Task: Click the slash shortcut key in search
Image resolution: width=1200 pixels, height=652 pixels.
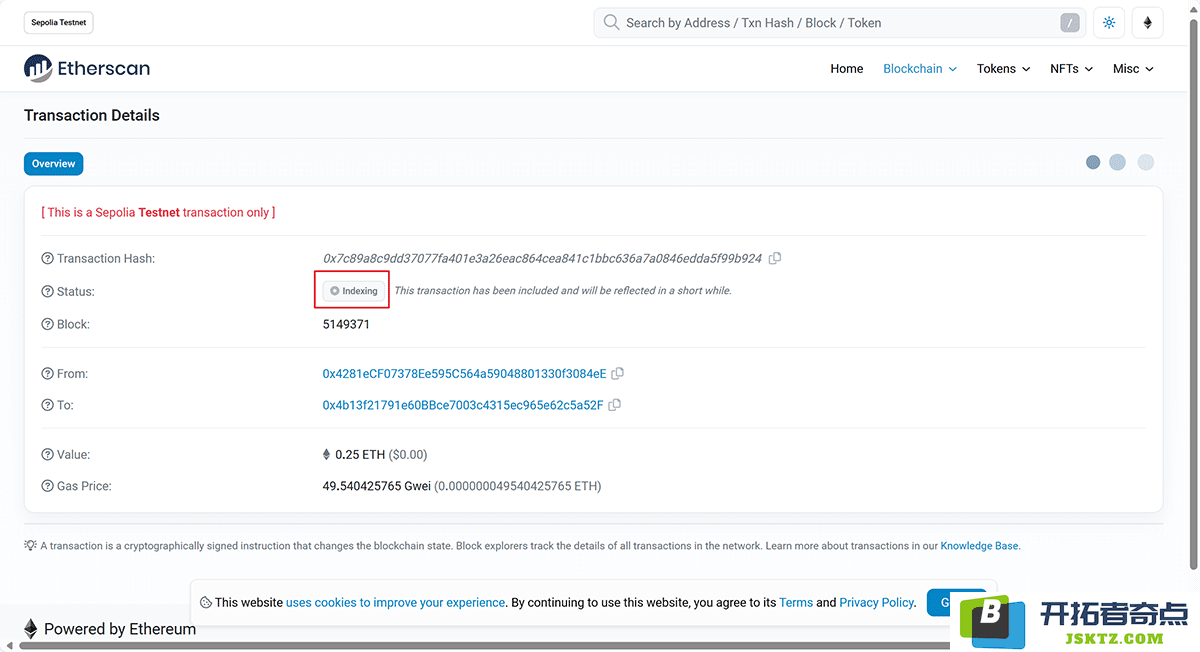Action: click(1071, 23)
